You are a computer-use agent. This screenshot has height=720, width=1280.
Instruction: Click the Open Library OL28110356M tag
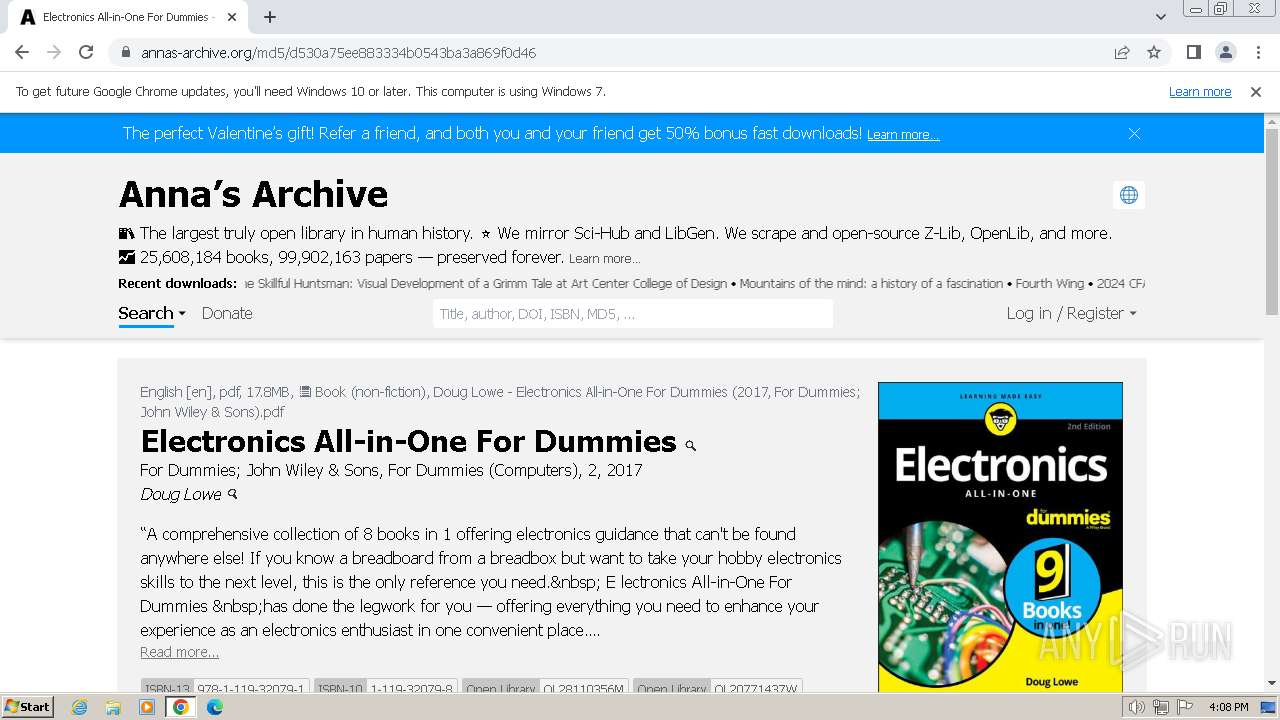[545, 688]
